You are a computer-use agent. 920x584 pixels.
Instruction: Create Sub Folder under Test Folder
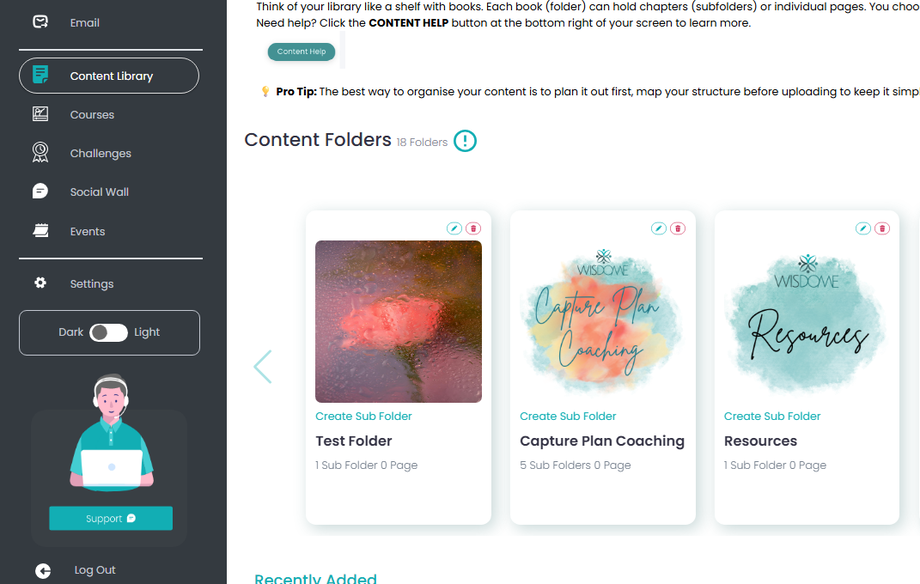363,416
